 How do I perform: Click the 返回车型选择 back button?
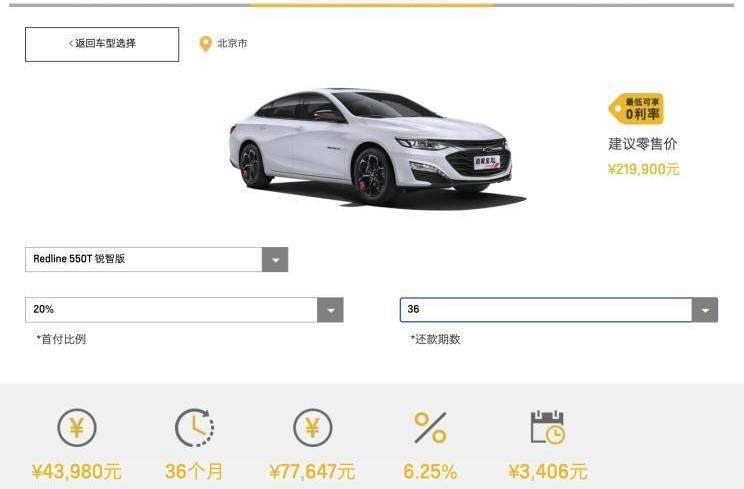click(x=102, y=44)
